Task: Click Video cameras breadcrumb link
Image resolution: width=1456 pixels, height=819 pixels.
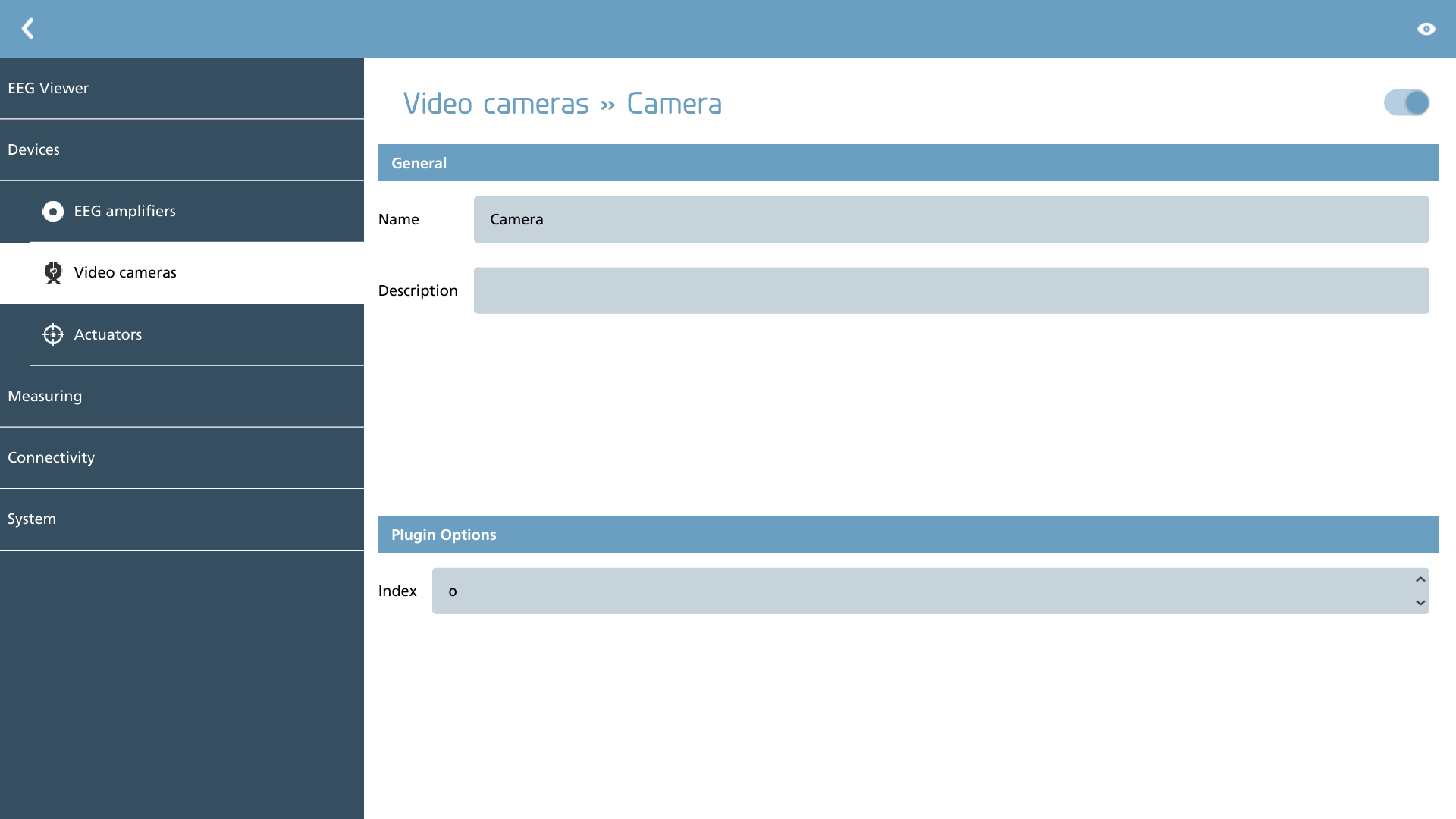Action: click(x=496, y=104)
